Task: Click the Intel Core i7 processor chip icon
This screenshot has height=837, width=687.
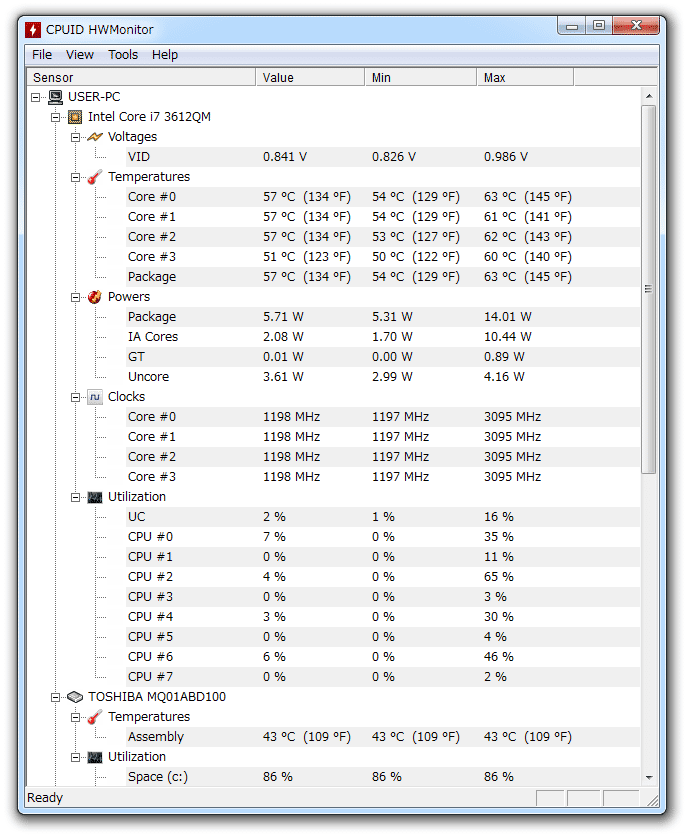Action: (75, 117)
